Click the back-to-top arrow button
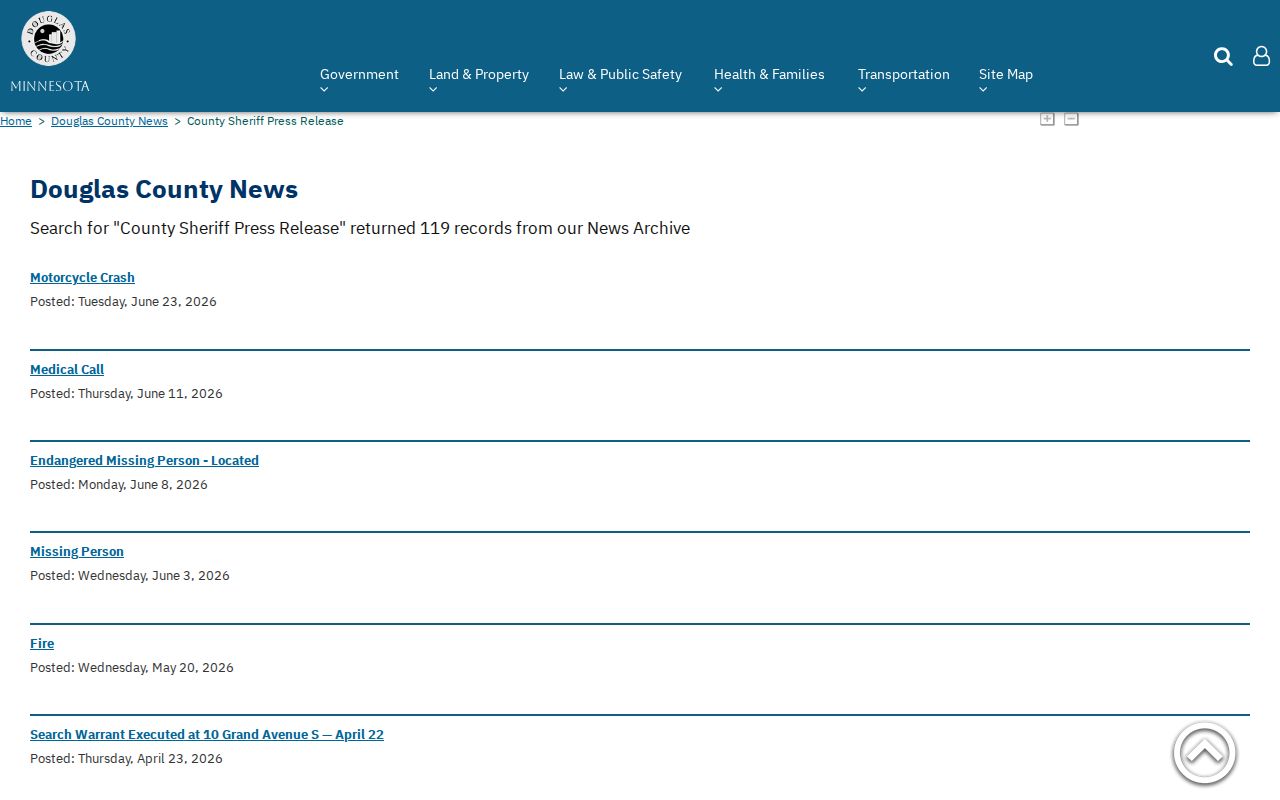1280x800 pixels. [x=1204, y=753]
